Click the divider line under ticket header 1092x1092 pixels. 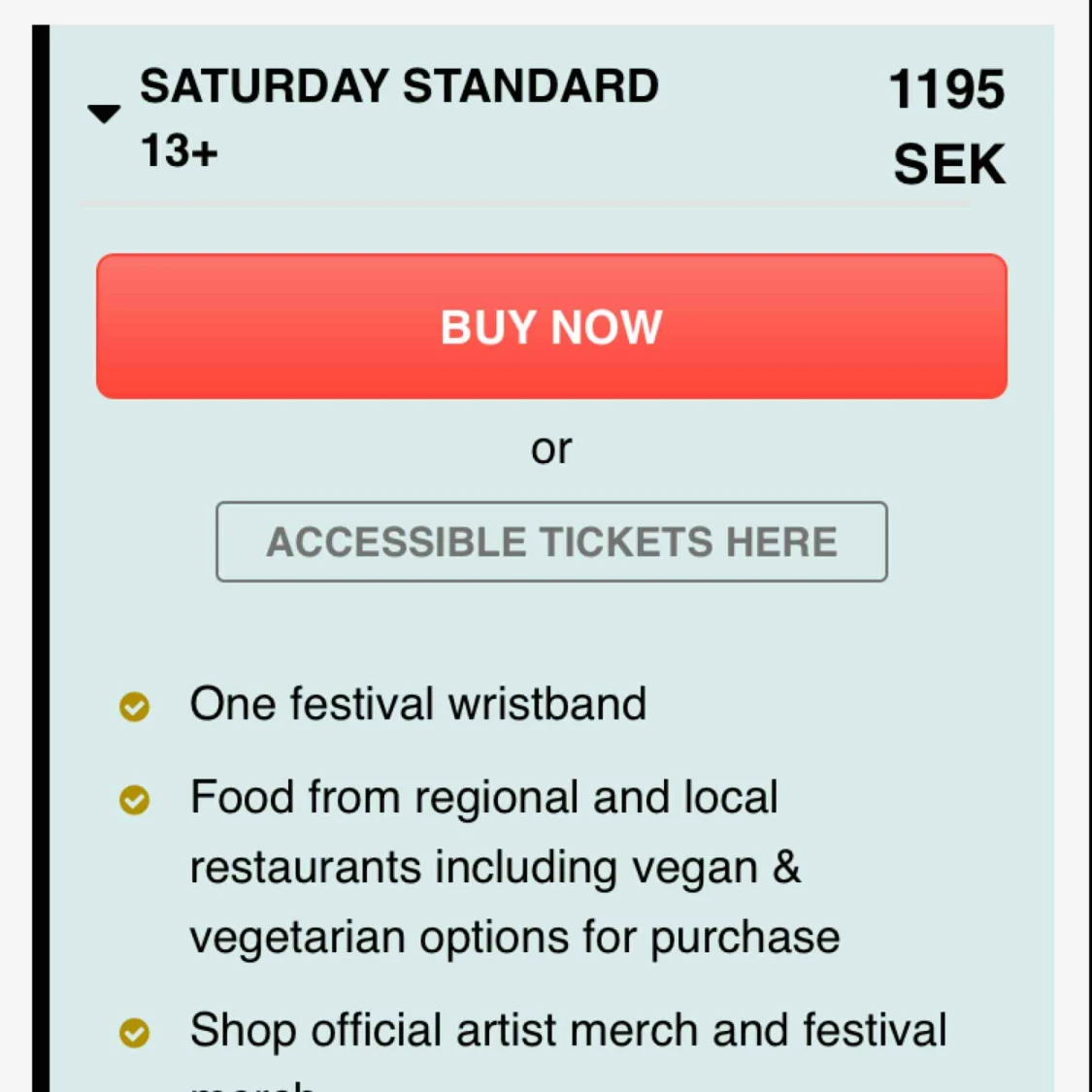(524, 205)
